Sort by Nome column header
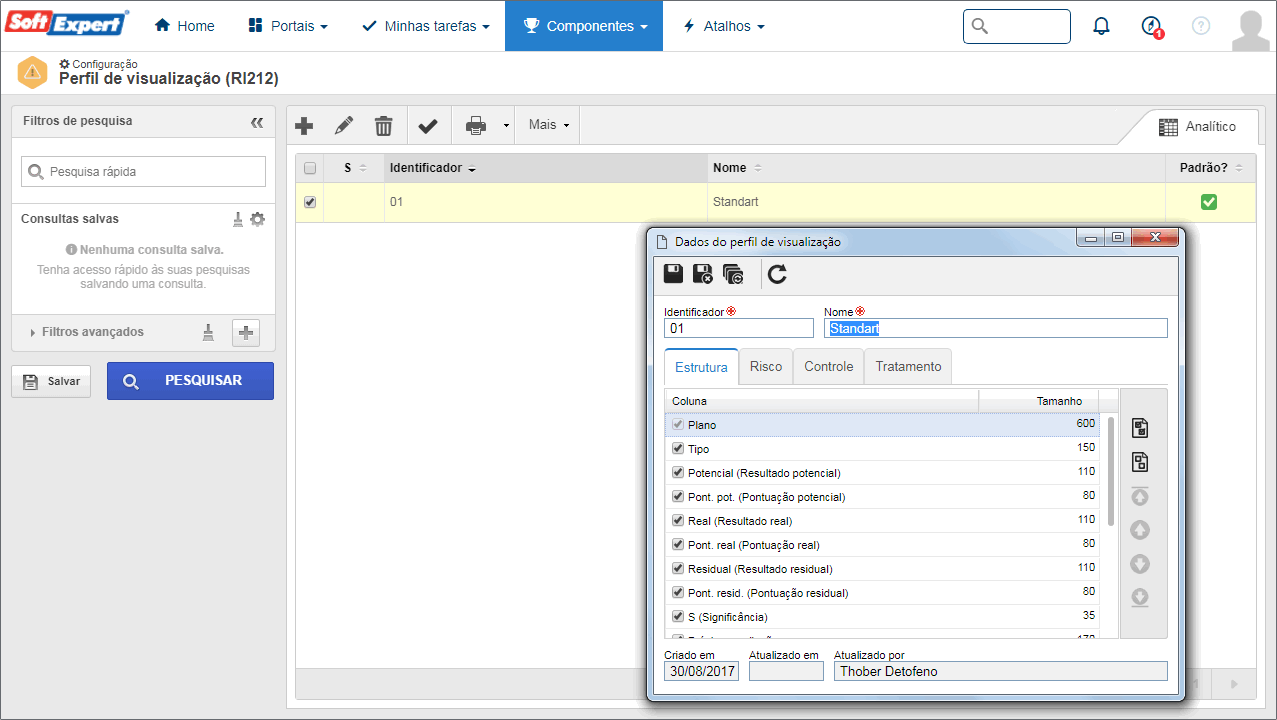 click(936, 168)
